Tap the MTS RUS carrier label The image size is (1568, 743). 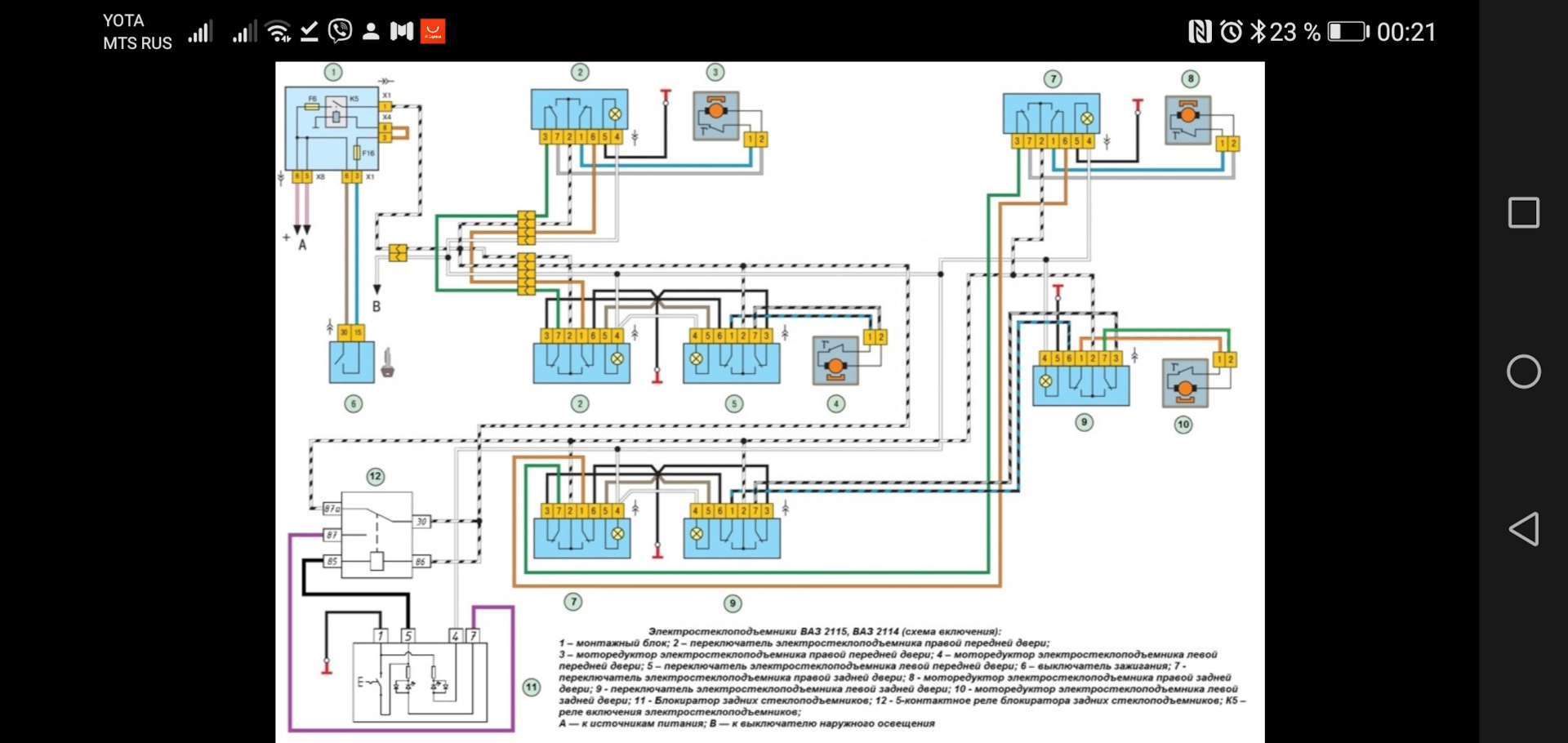(137, 43)
